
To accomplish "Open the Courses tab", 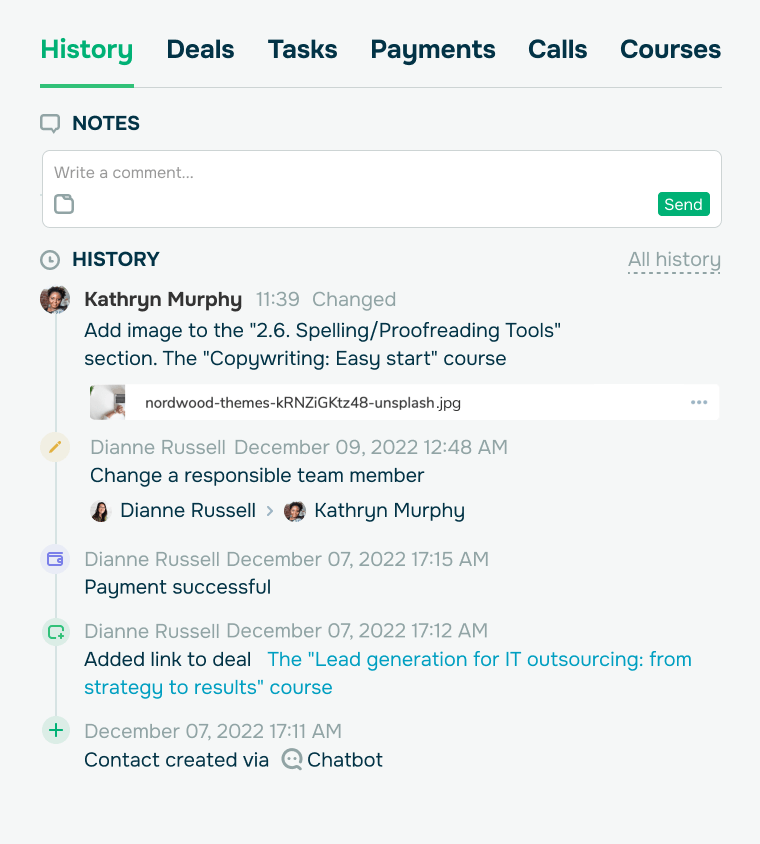I will click(670, 50).
